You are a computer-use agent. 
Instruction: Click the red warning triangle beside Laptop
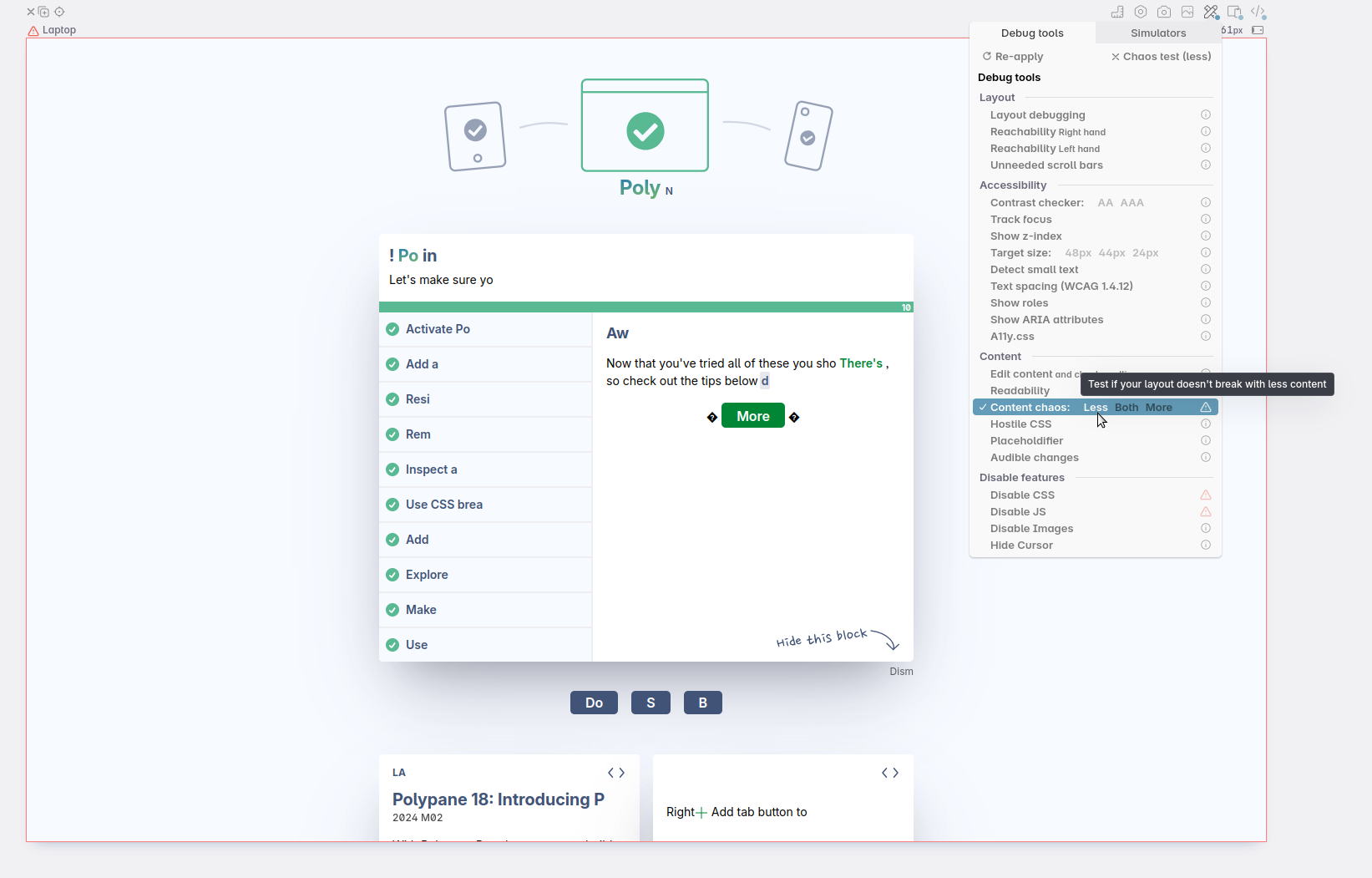coord(33,31)
